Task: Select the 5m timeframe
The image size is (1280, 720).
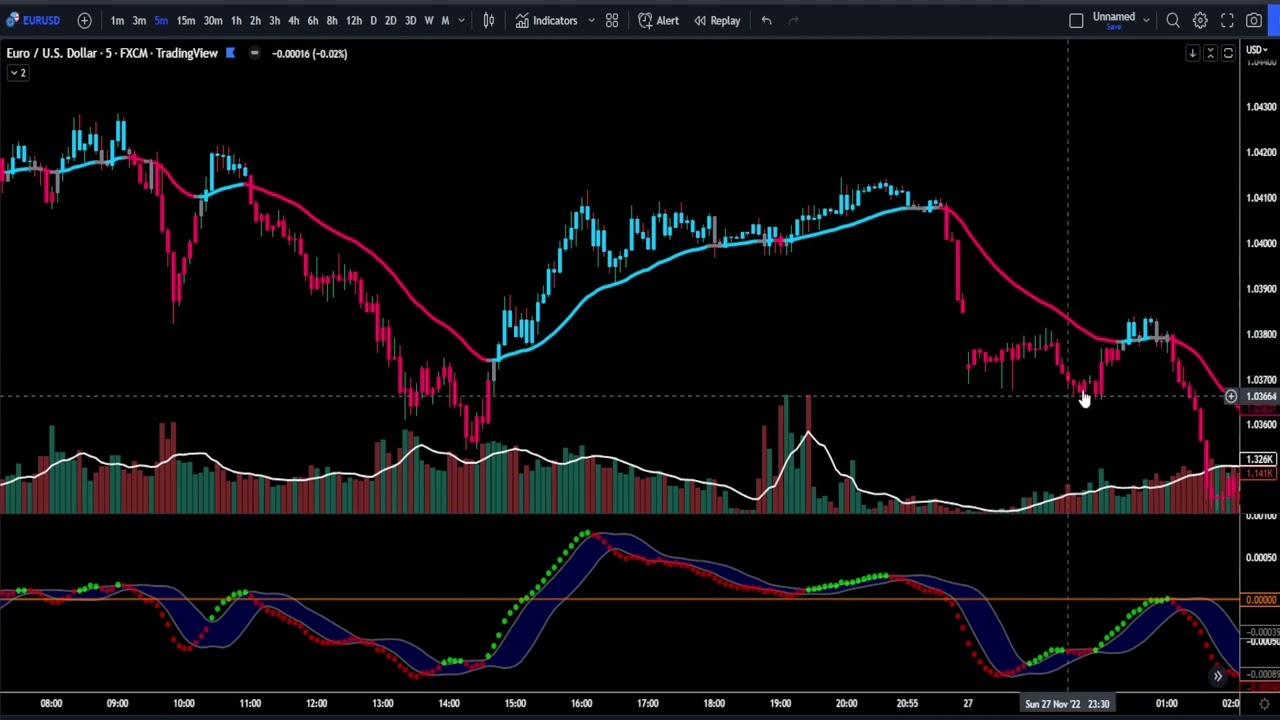Action: (161, 20)
